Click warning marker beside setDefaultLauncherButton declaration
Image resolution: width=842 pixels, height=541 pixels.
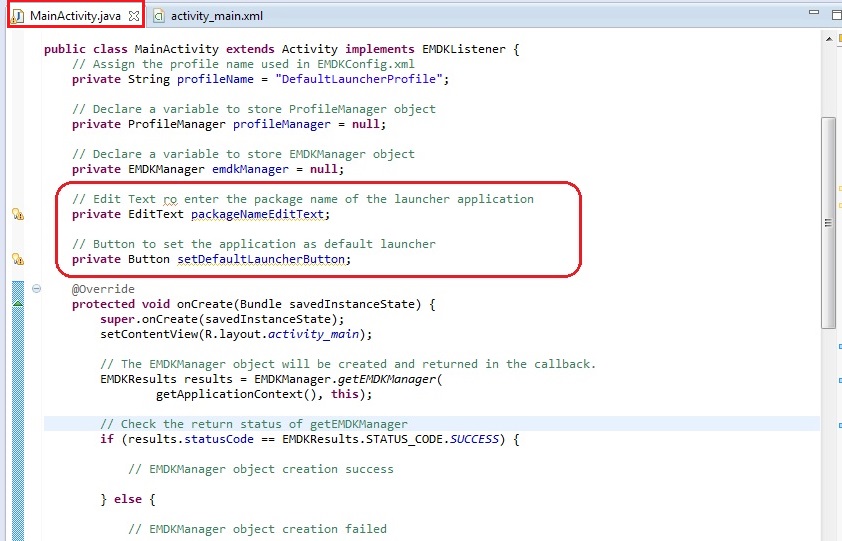17,259
